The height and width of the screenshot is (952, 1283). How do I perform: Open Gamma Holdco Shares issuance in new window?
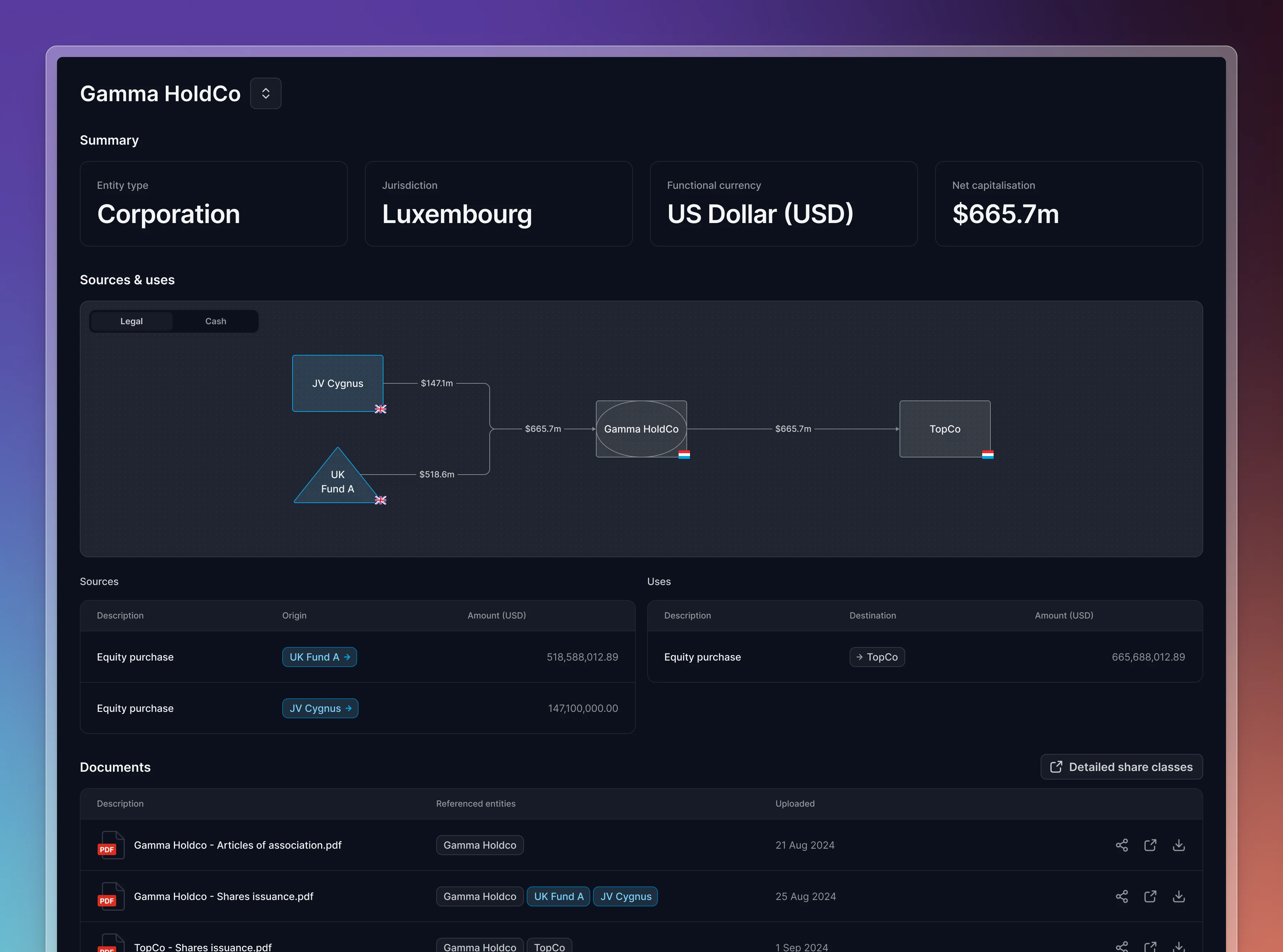(x=1150, y=896)
